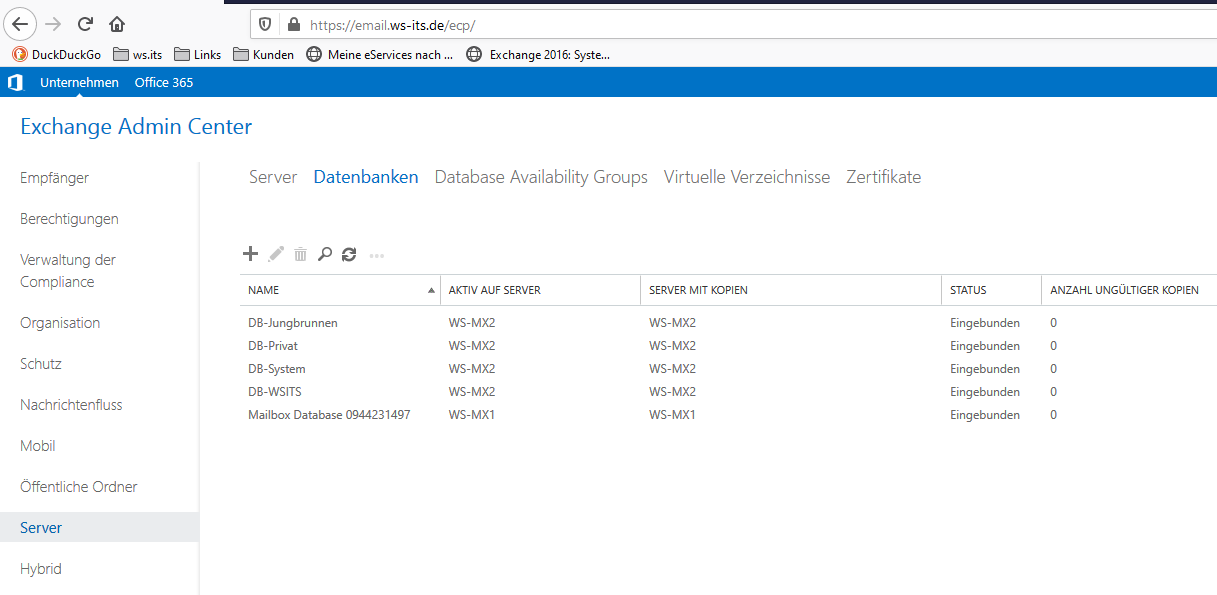Reload the page with the refresh icon
Image resolution: width=1217 pixels, height=595 pixels.
click(85, 24)
